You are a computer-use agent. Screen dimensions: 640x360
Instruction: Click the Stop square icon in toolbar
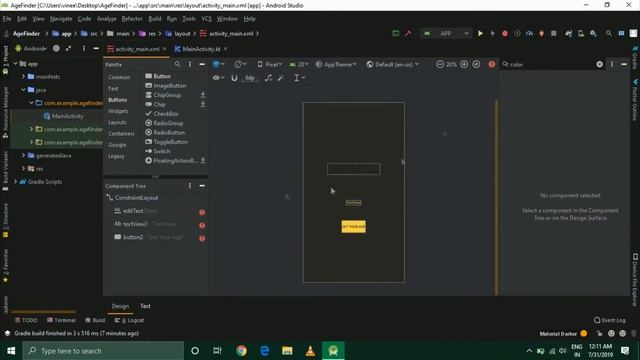554,33
